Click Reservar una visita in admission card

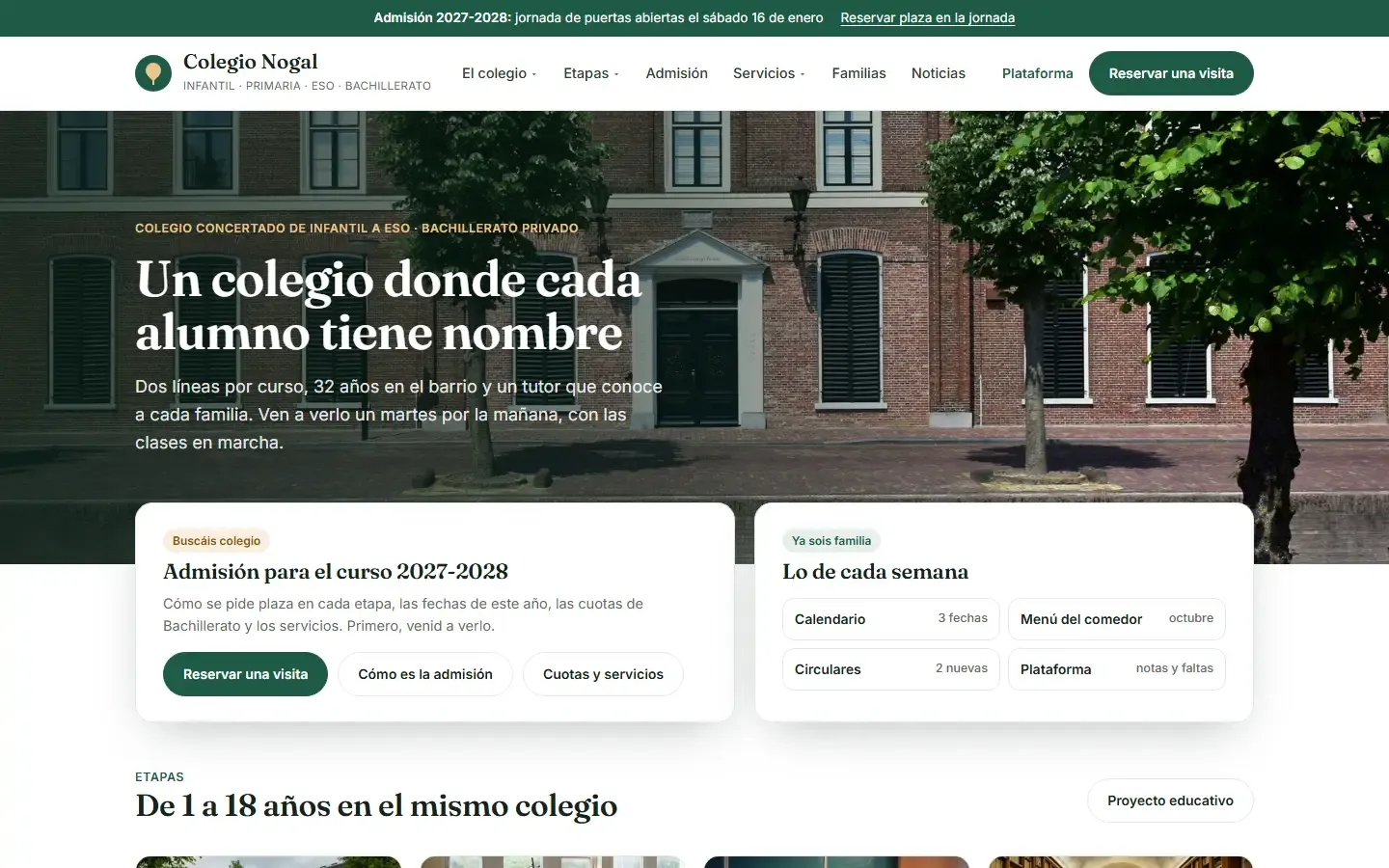tap(245, 674)
